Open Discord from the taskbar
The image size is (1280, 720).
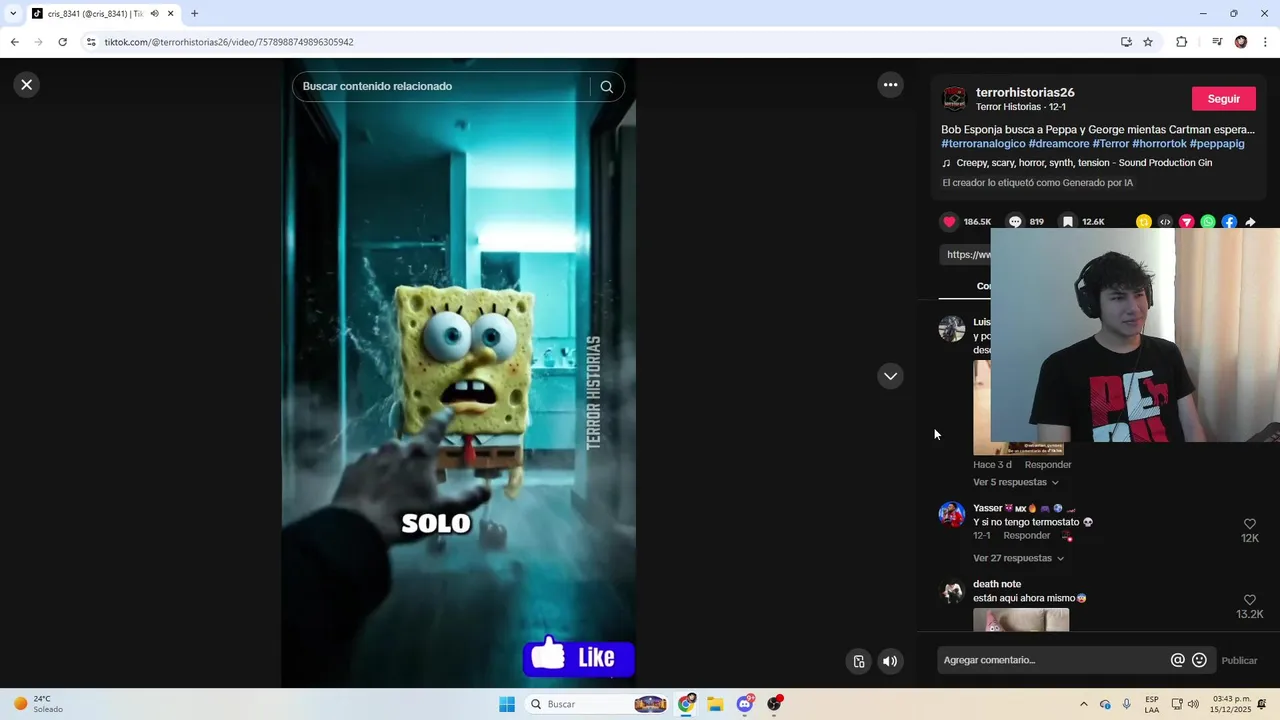tap(745, 704)
